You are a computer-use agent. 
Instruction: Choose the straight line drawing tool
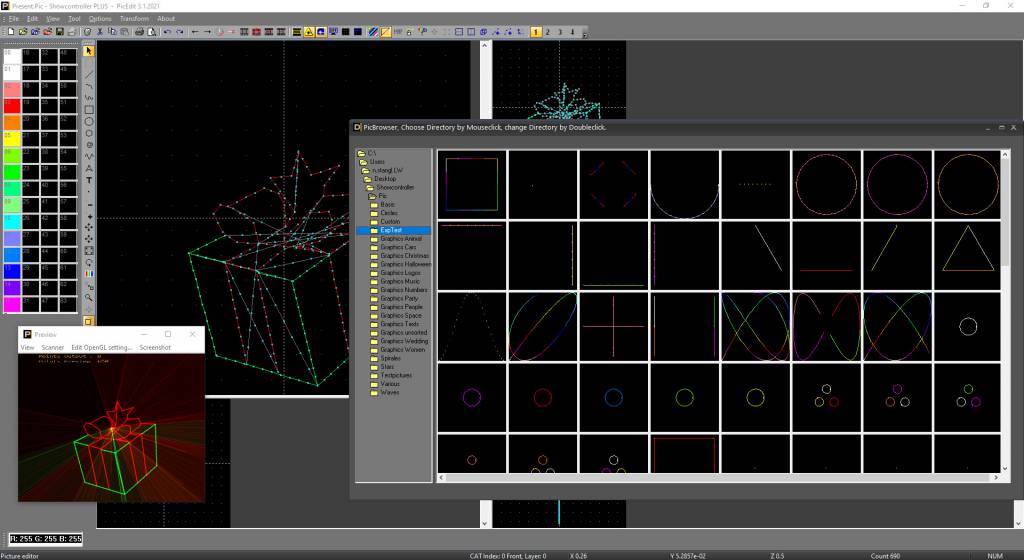(89, 74)
